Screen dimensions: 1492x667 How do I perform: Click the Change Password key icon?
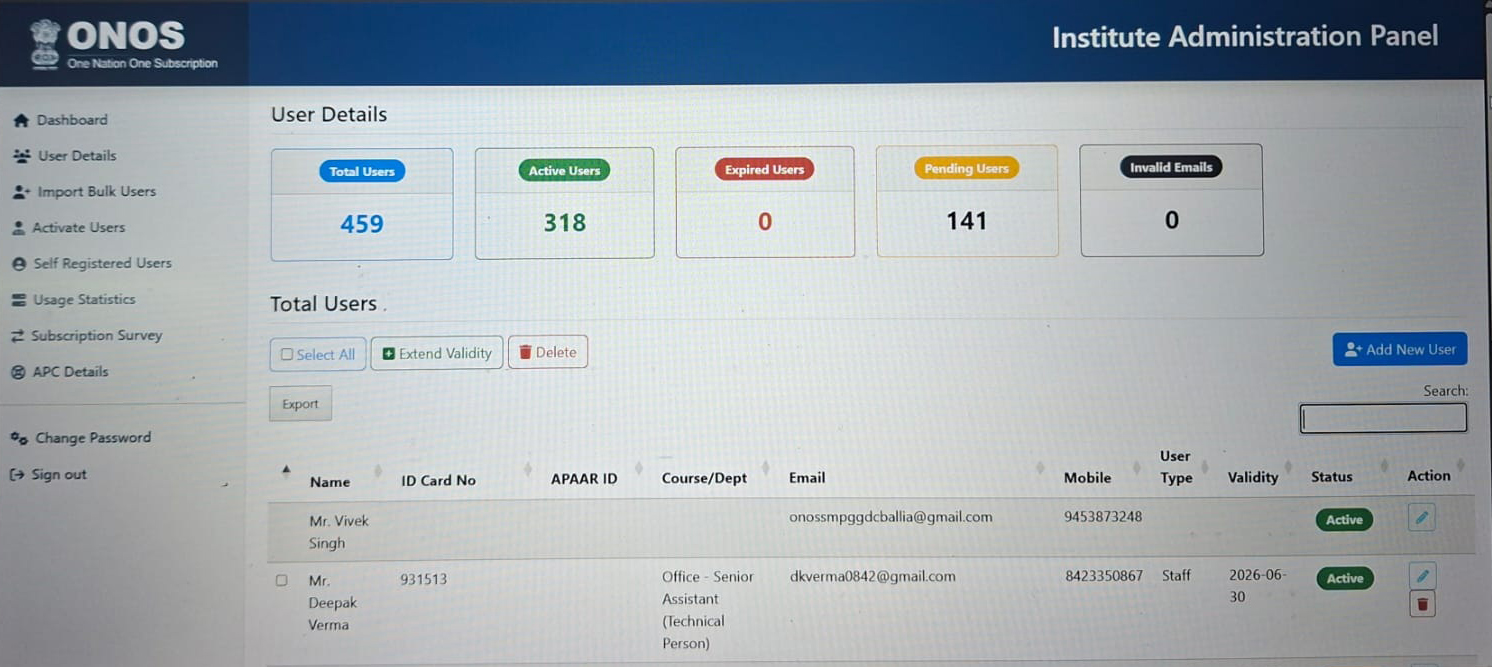tap(18, 438)
